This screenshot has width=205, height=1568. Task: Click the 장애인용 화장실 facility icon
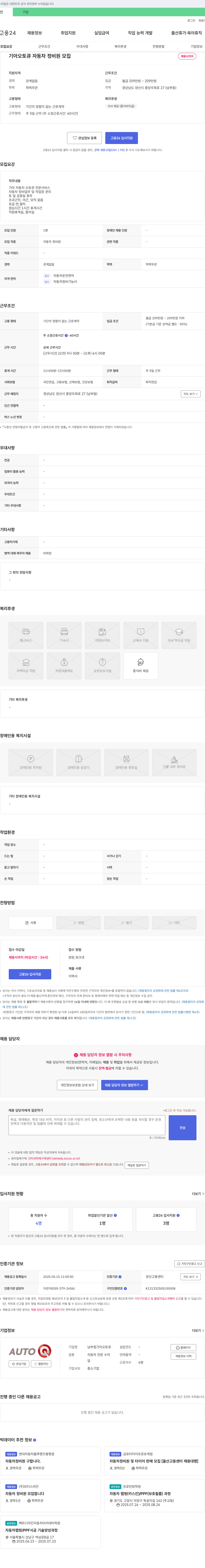pos(127,762)
